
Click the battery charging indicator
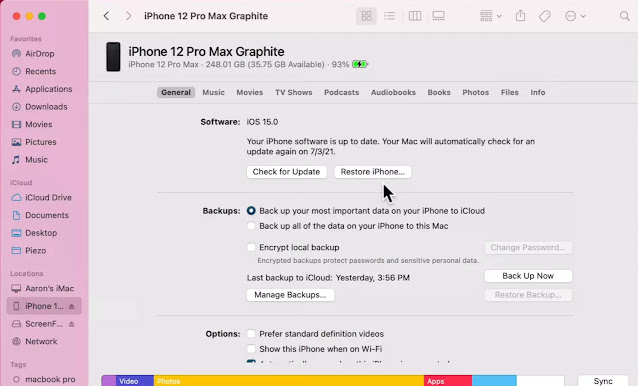360,64
